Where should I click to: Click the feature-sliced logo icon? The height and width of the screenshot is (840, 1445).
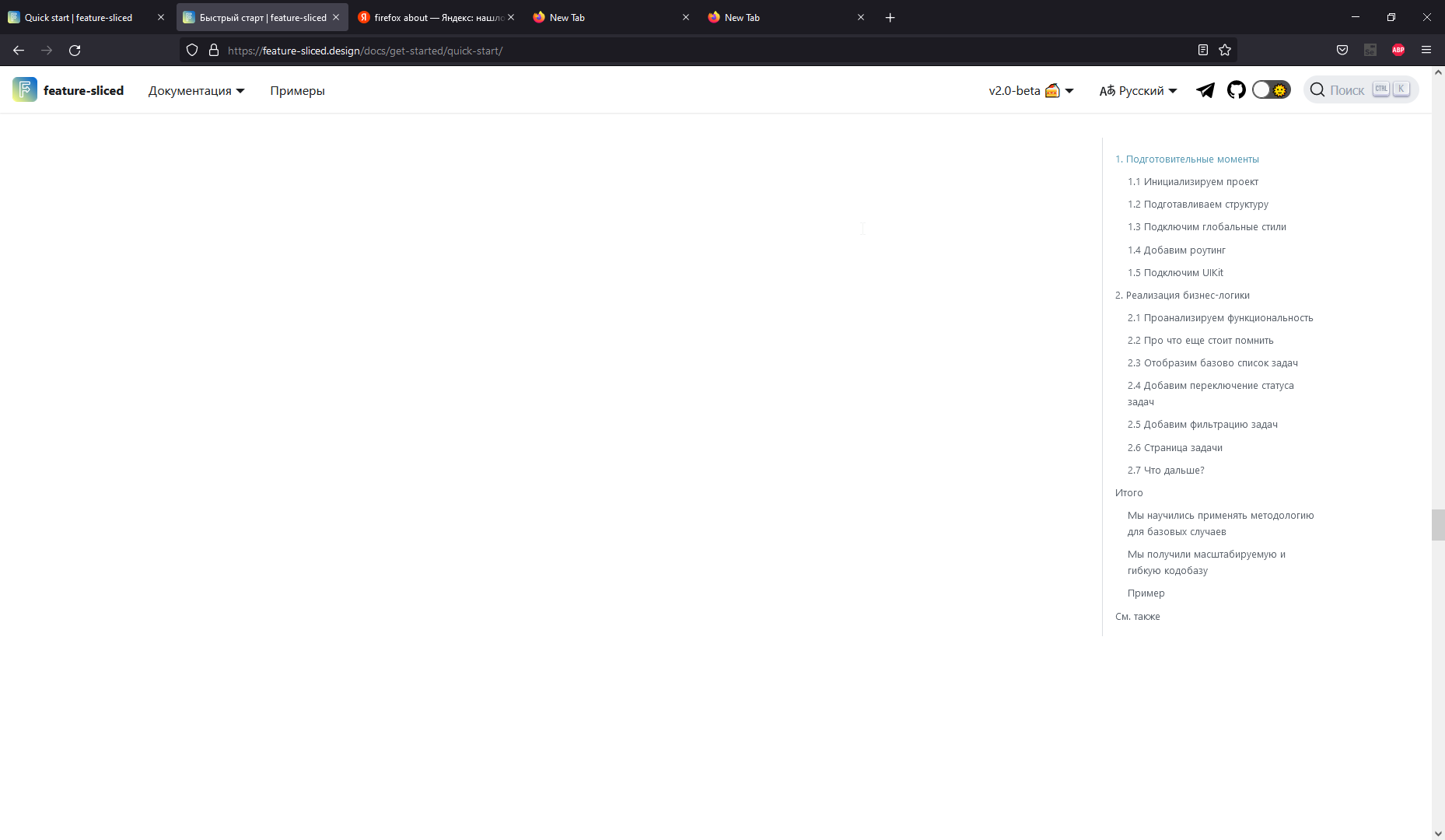[x=25, y=90]
